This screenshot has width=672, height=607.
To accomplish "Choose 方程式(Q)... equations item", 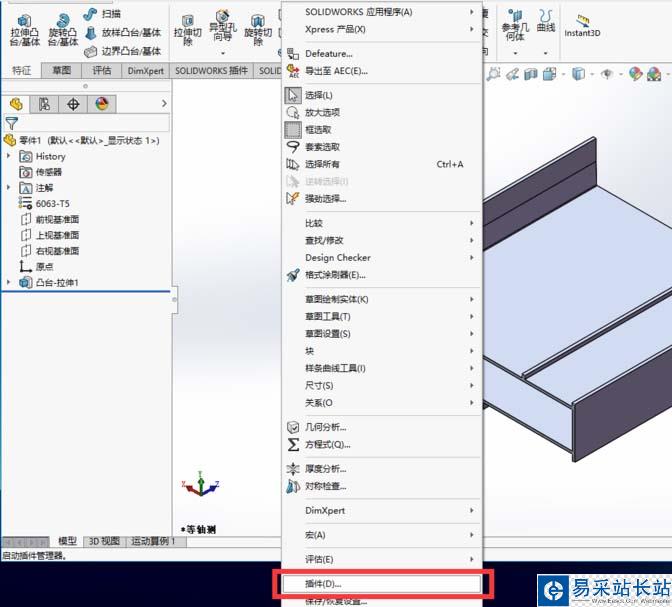I will [x=382, y=444].
